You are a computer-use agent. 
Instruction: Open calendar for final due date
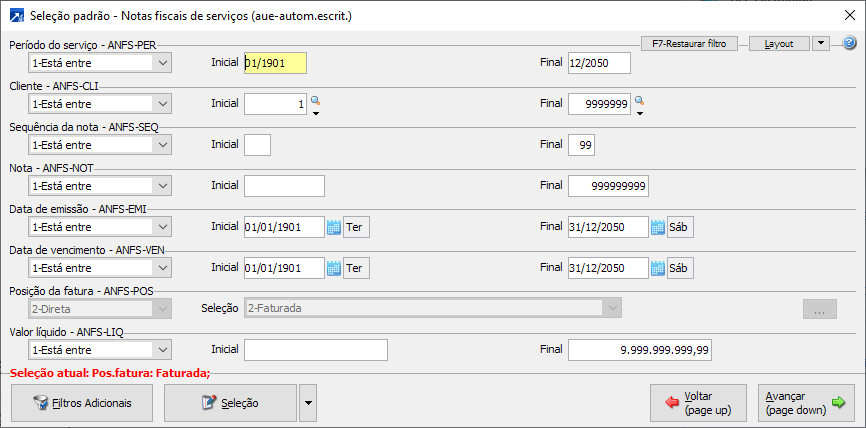[658, 268]
